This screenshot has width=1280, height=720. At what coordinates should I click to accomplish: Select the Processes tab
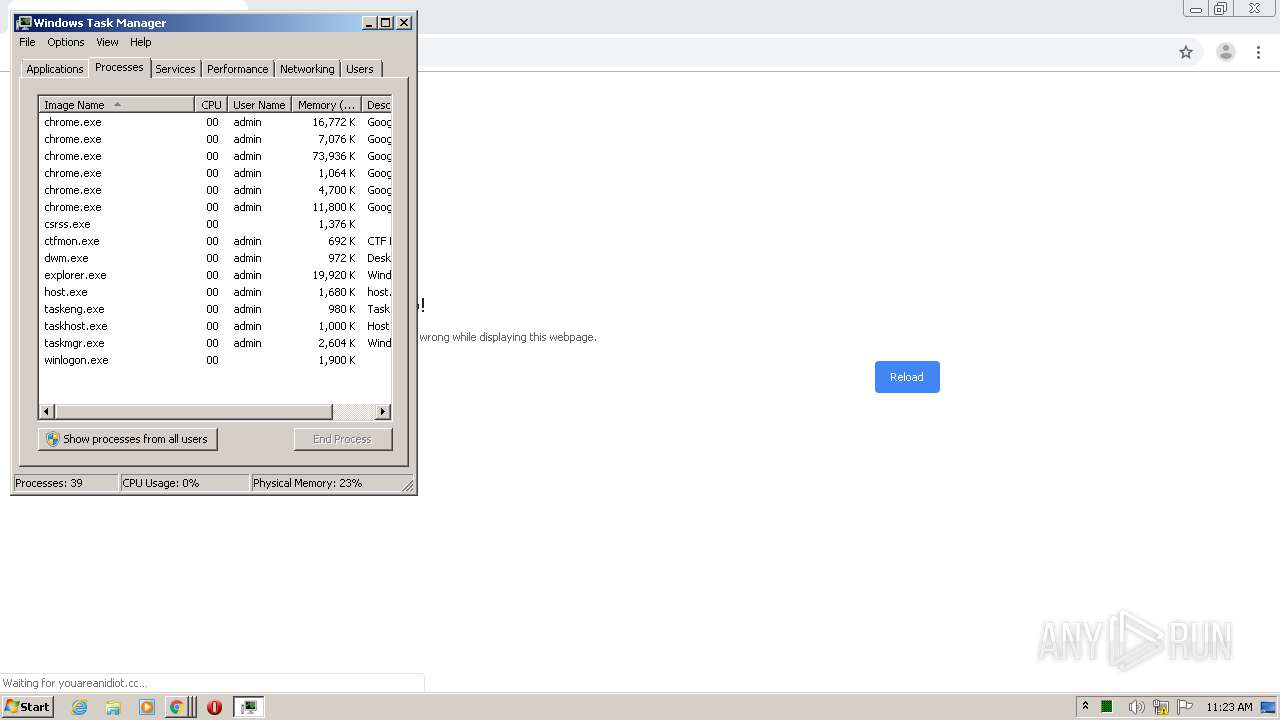point(119,67)
